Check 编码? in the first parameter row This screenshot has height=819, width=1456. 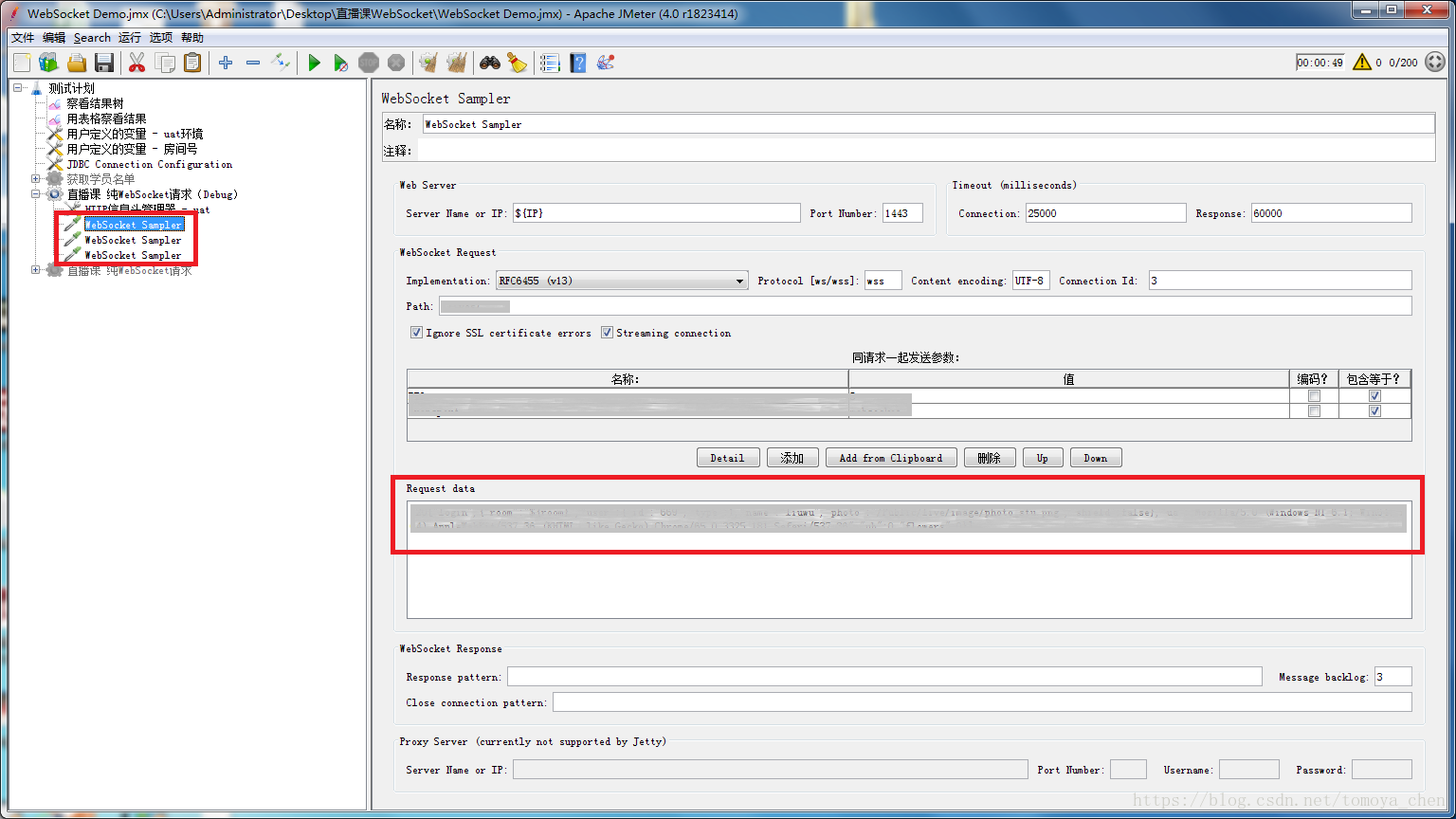(1314, 396)
